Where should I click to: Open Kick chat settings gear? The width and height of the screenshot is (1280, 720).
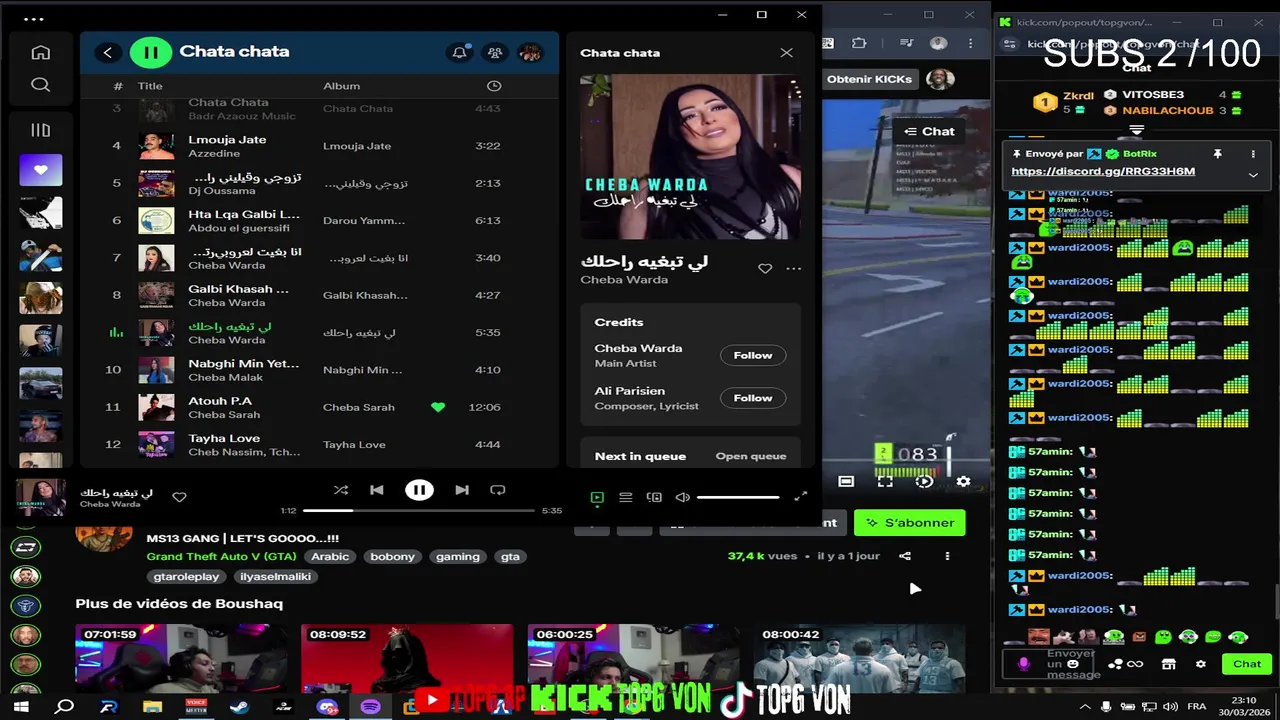[1201, 664]
